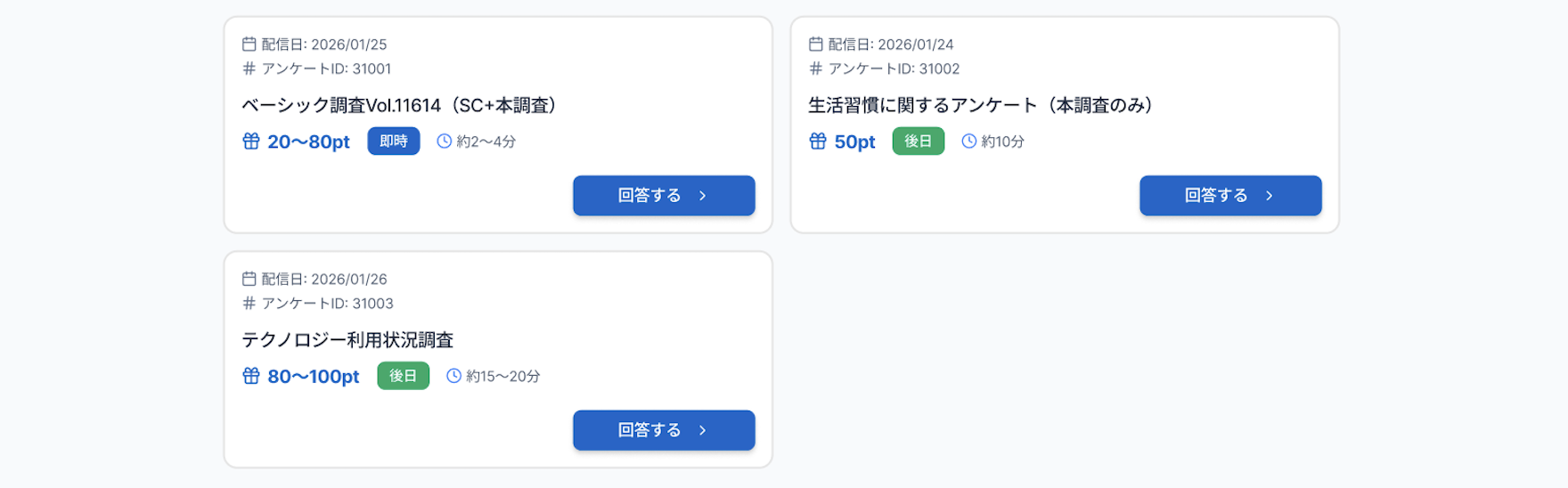Click hash icon next to アンケートID 31002
The image size is (1568, 488).
(x=816, y=69)
